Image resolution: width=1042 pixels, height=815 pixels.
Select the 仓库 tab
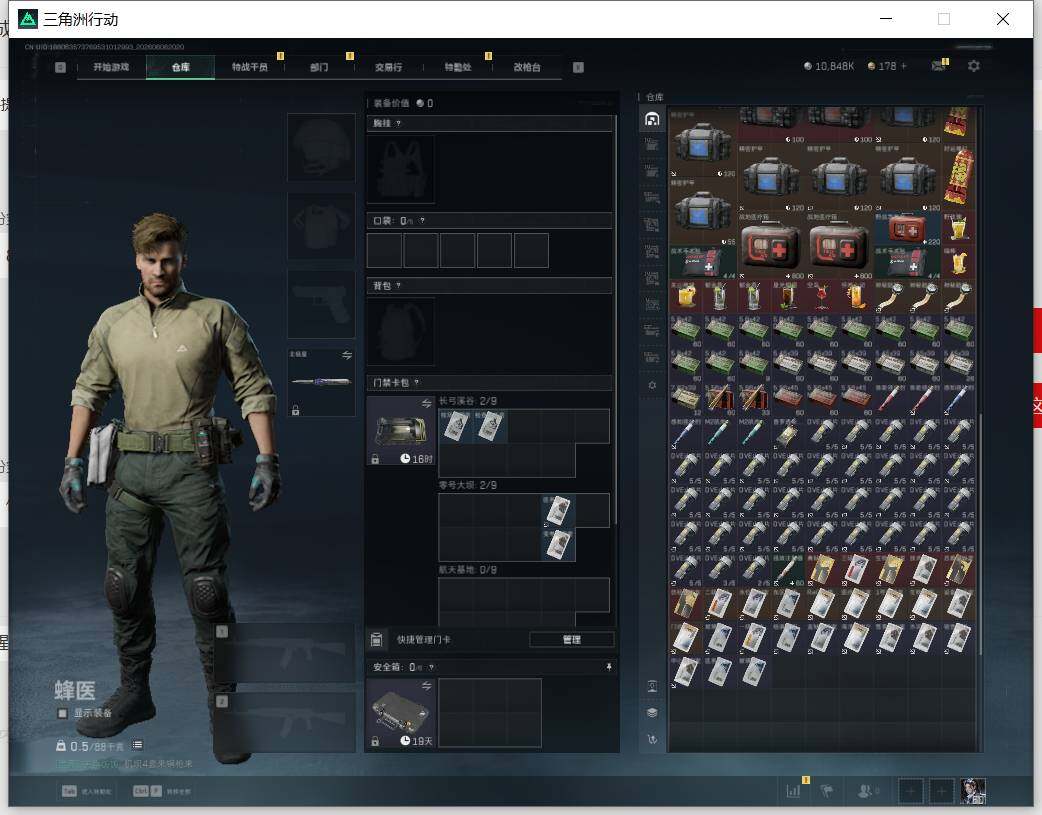point(181,67)
